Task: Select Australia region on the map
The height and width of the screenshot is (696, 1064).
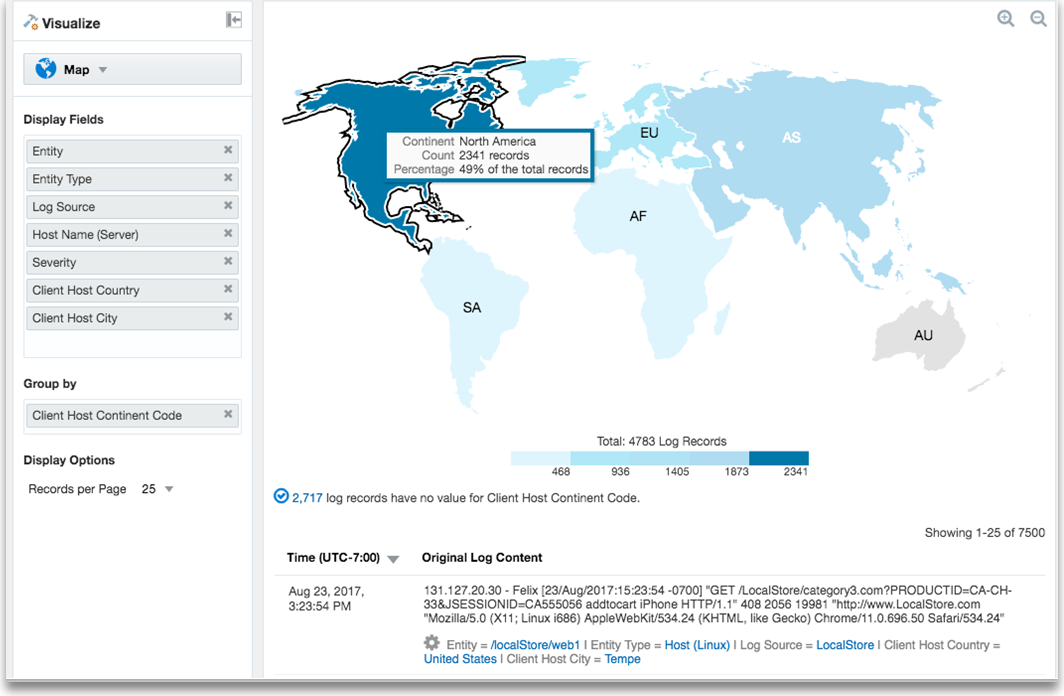Action: point(922,336)
